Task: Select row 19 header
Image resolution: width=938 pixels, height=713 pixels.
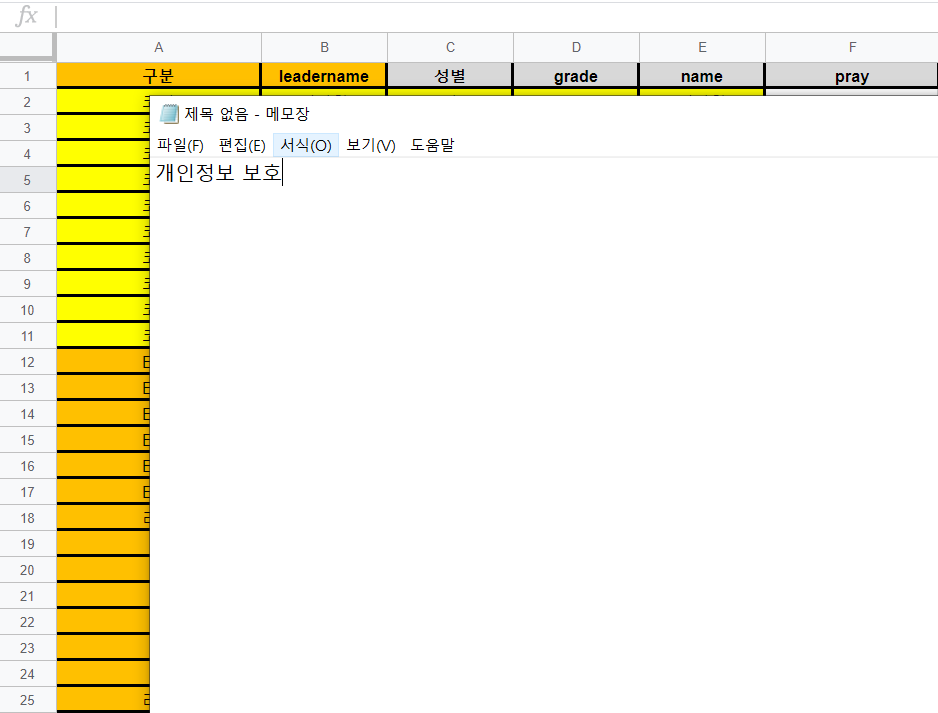Action: pos(28,544)
